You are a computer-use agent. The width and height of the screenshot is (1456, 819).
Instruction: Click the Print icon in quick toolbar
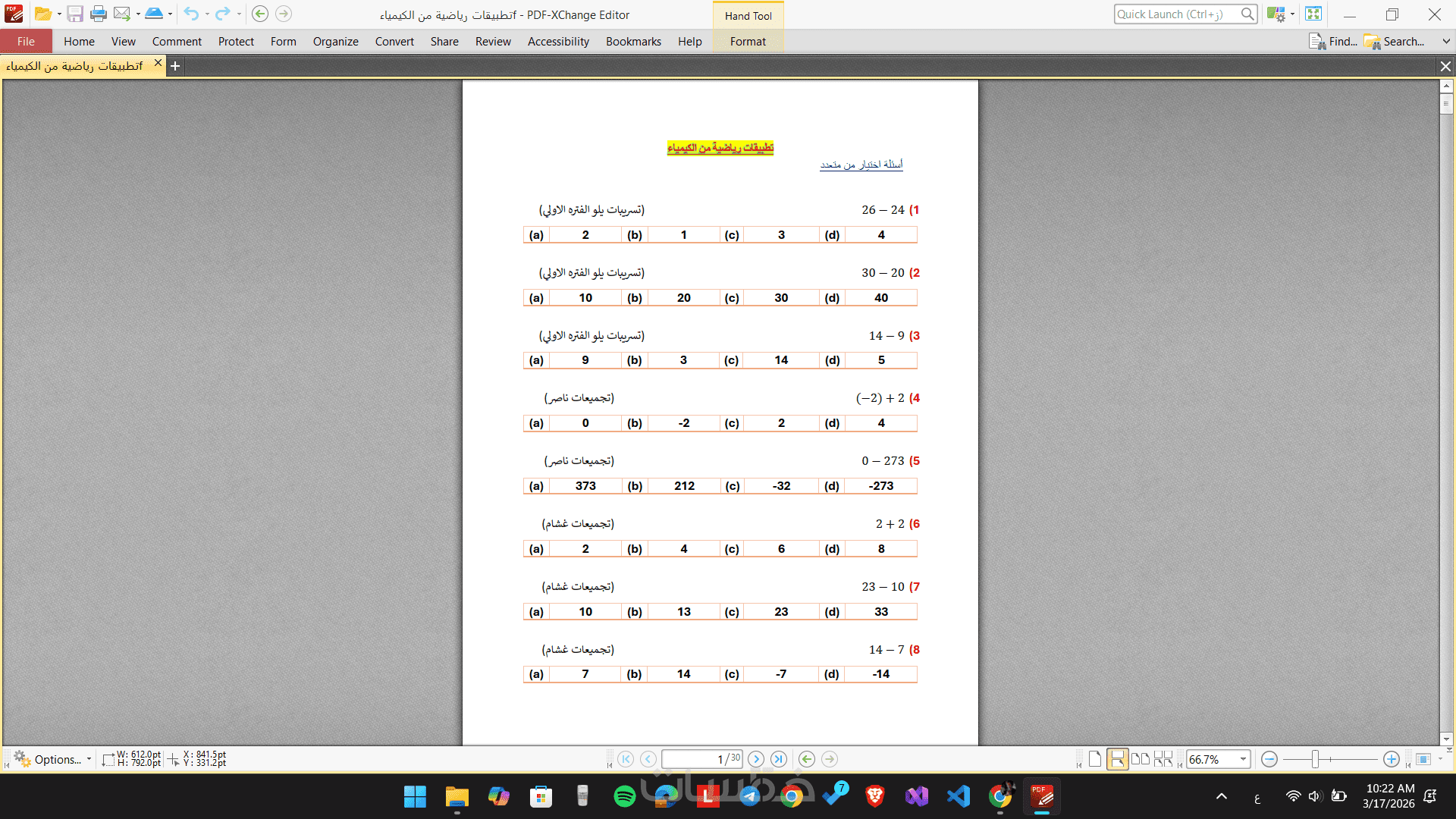tap(99, 14)
